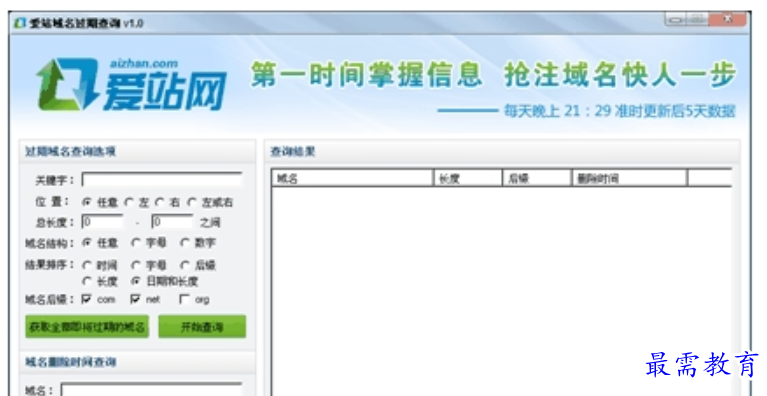This screenshot has width=767, height=396.
Task: Select the 左或右 position radio button
Action: (x=192, y=202)
